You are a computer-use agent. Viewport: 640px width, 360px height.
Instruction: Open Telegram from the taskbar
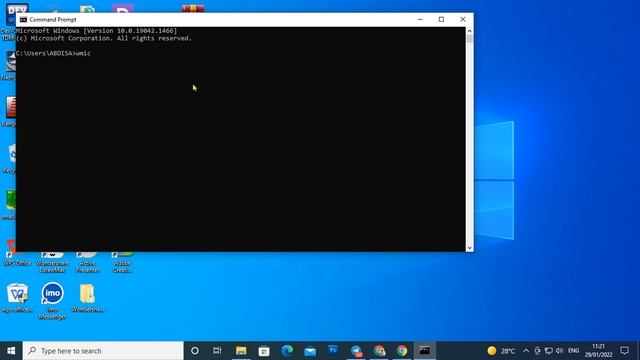pyautogui.click(x=356, y=351)
